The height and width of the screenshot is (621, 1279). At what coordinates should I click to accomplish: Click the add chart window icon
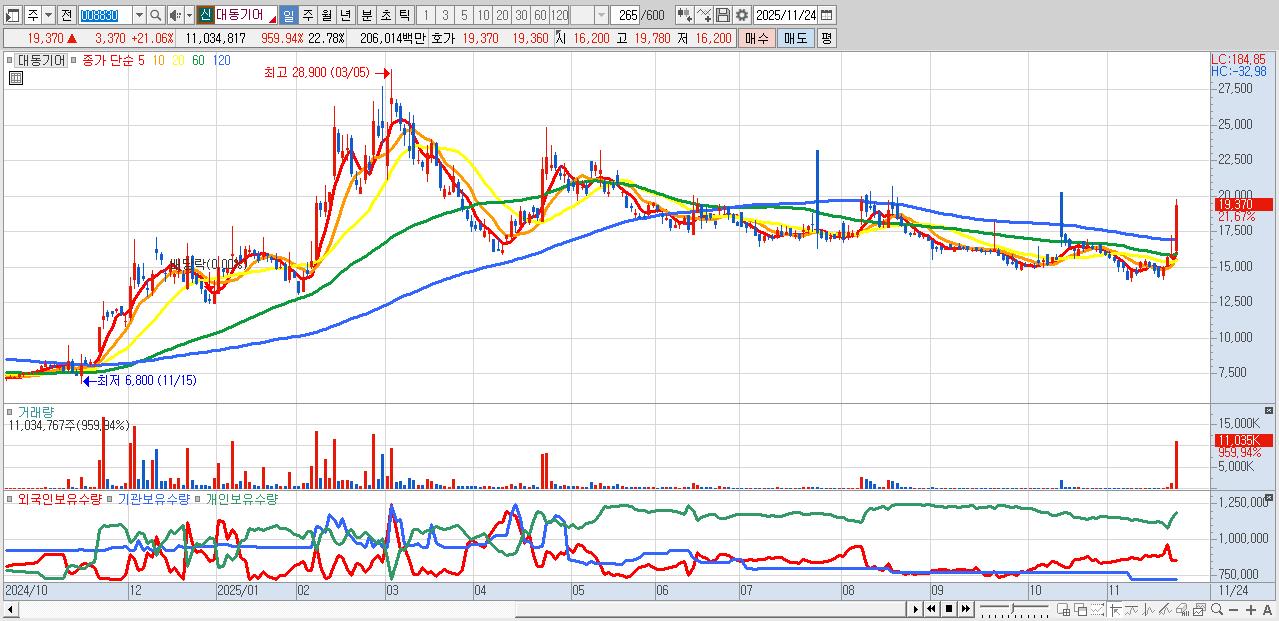click(1063, 610)
